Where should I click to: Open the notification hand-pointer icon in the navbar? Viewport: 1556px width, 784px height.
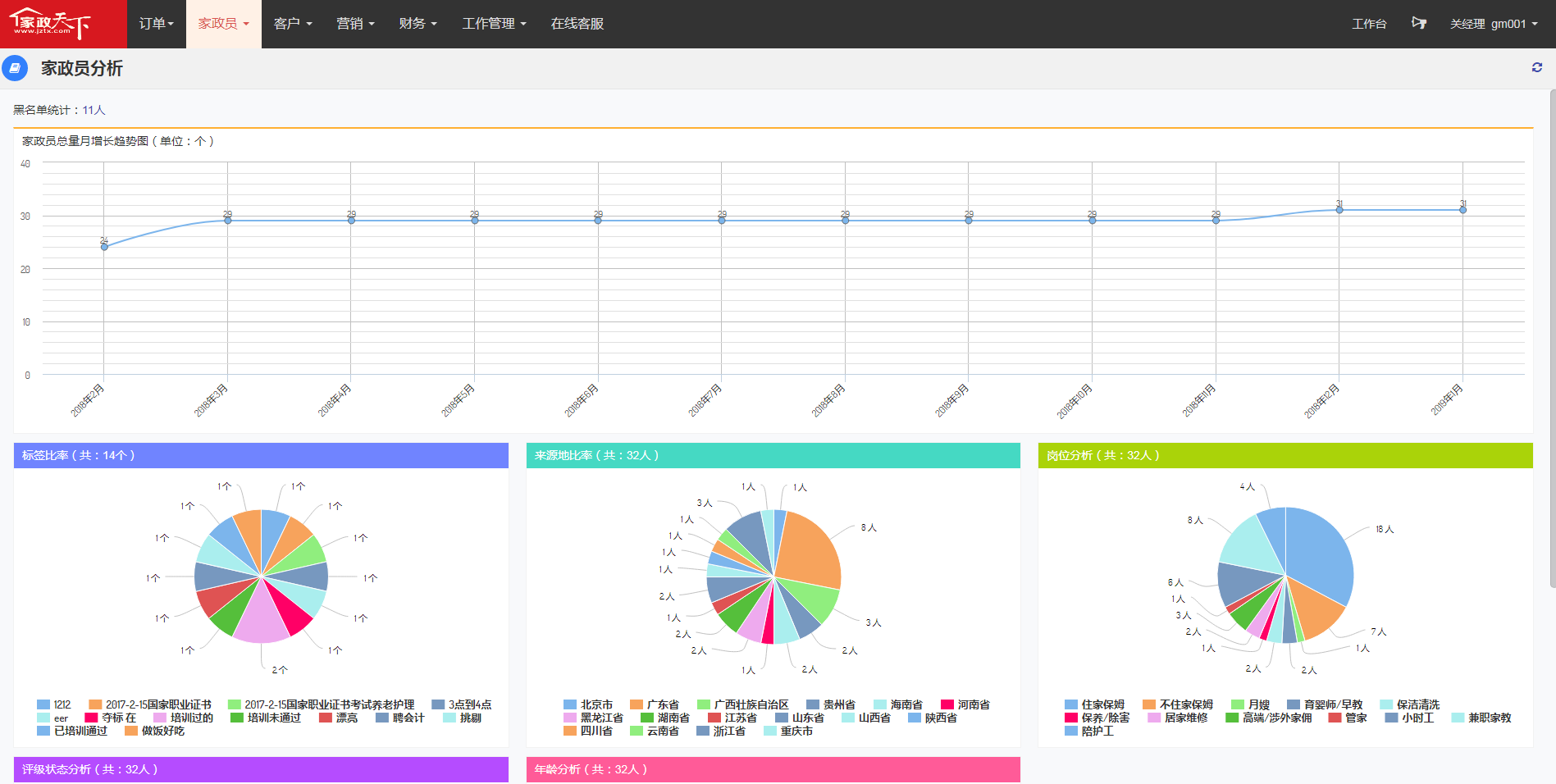(x=1418, y=23)
